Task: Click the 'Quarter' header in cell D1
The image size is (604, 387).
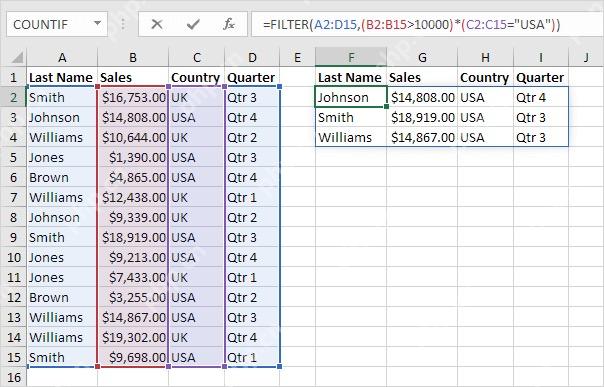Action: [251, 77]
